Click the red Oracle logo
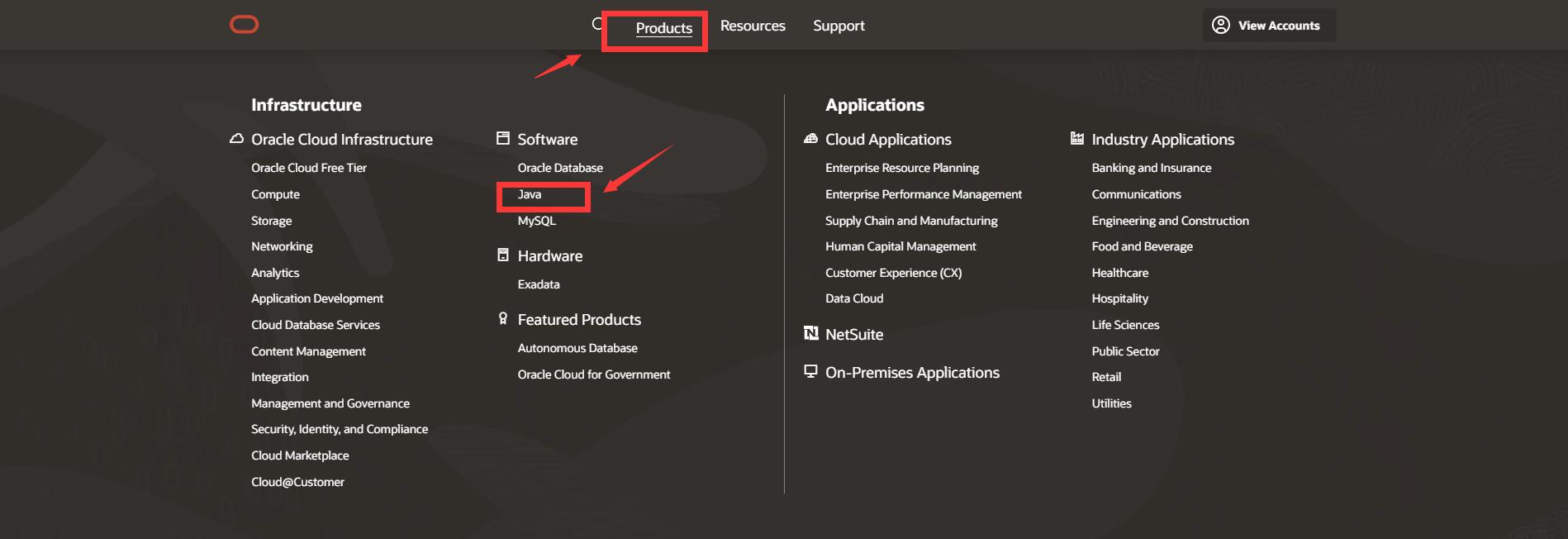Viewport: 1568px width, 539px height. (x=244, y=25)
